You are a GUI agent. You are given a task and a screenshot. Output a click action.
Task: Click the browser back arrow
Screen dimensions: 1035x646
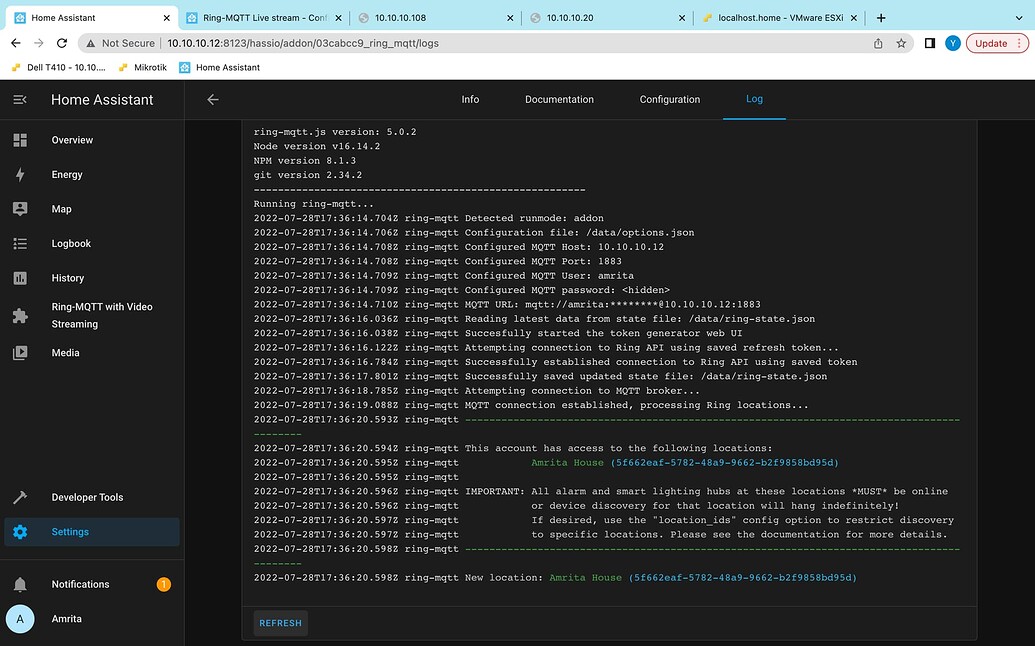16,43
